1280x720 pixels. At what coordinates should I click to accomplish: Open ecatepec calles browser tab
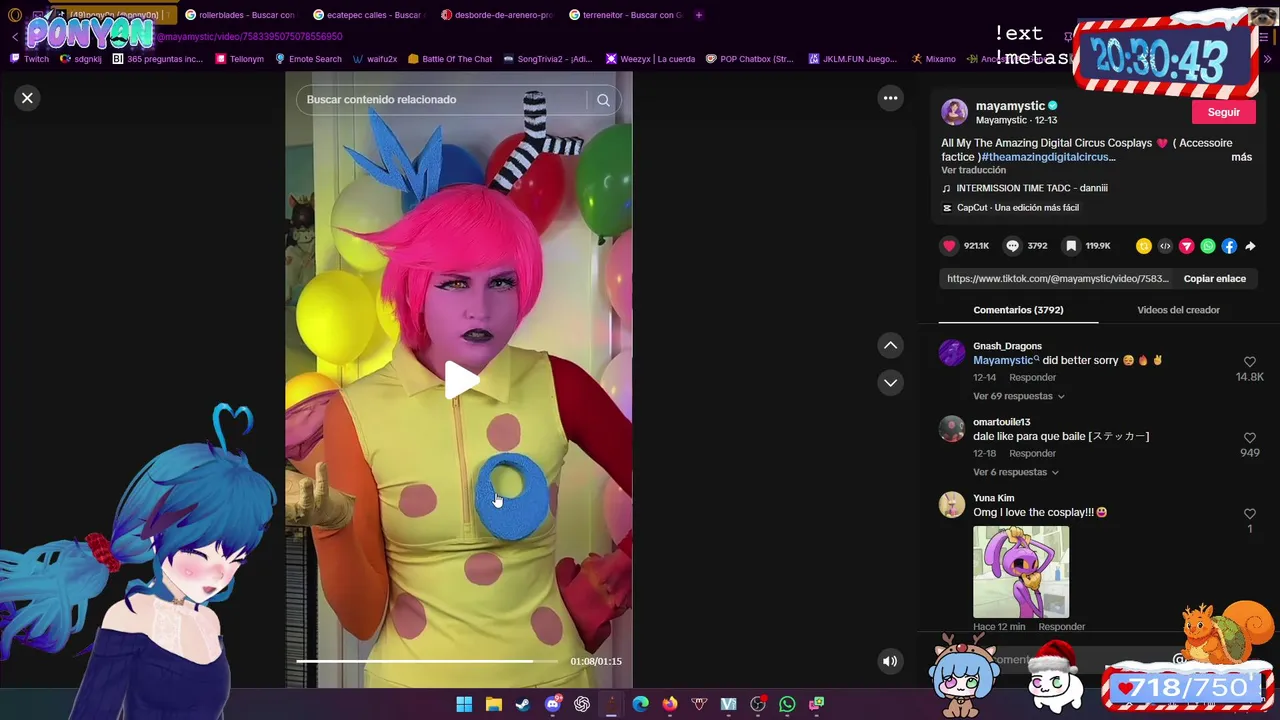point(367,15)
